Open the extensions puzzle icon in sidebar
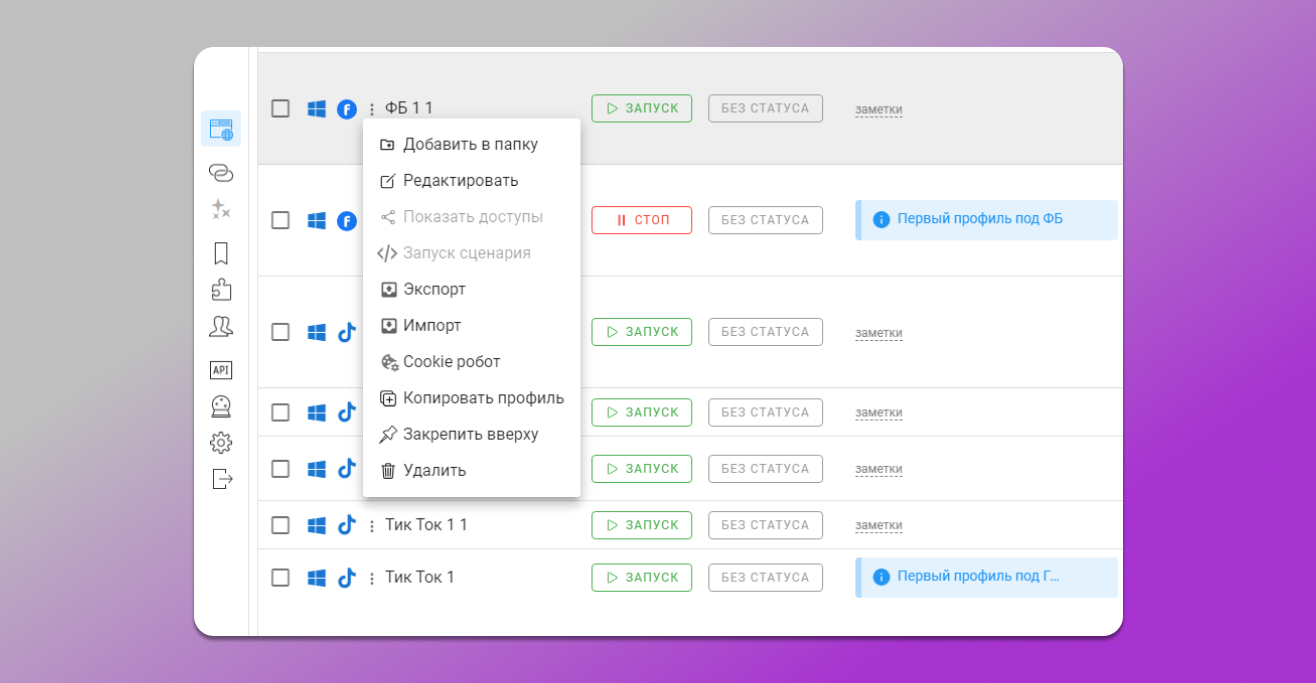Image resolution: width=1316 pixels, height=683 pixels. 221,289
